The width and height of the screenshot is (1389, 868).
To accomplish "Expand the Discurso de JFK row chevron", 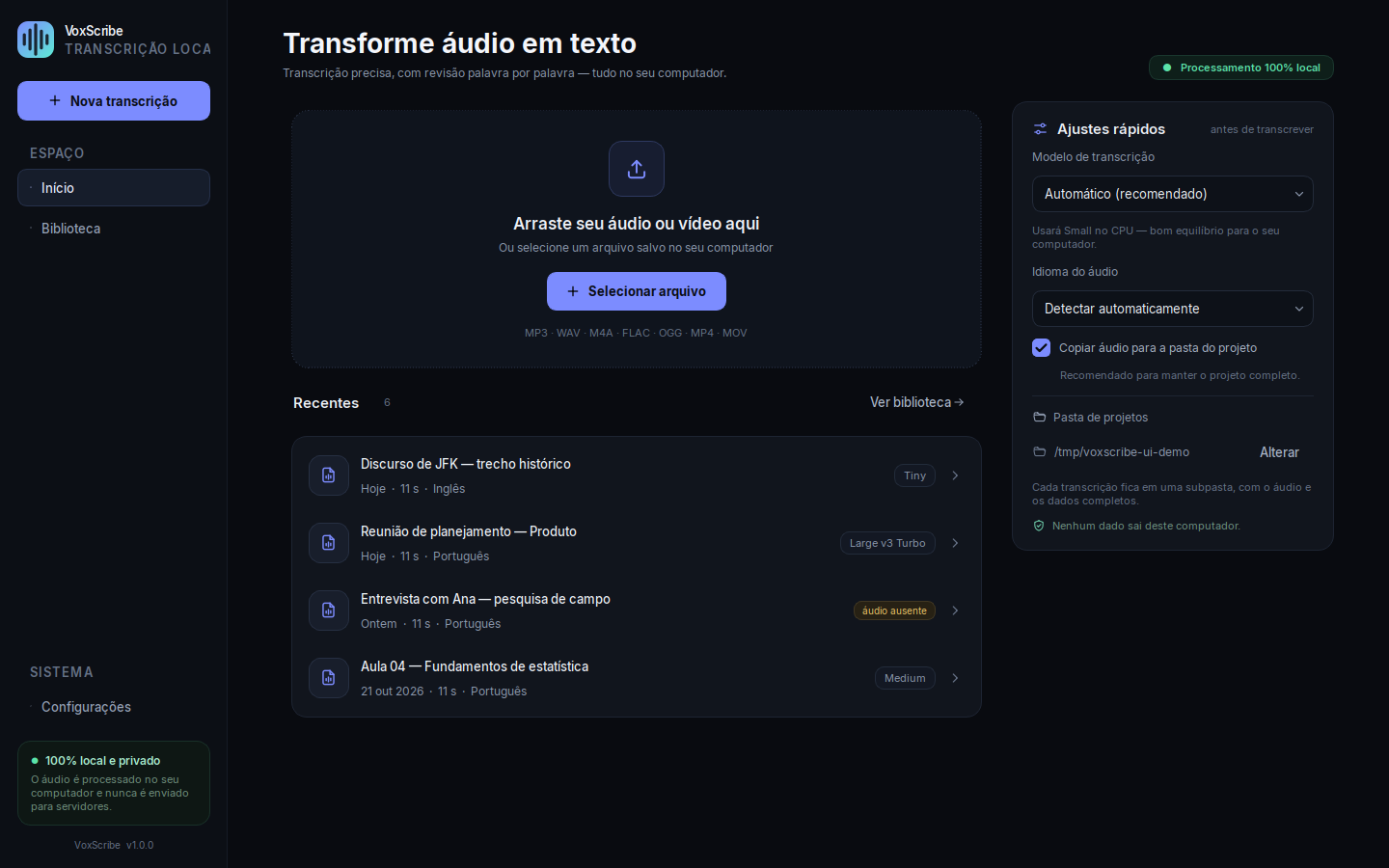I will click(955, 475).
